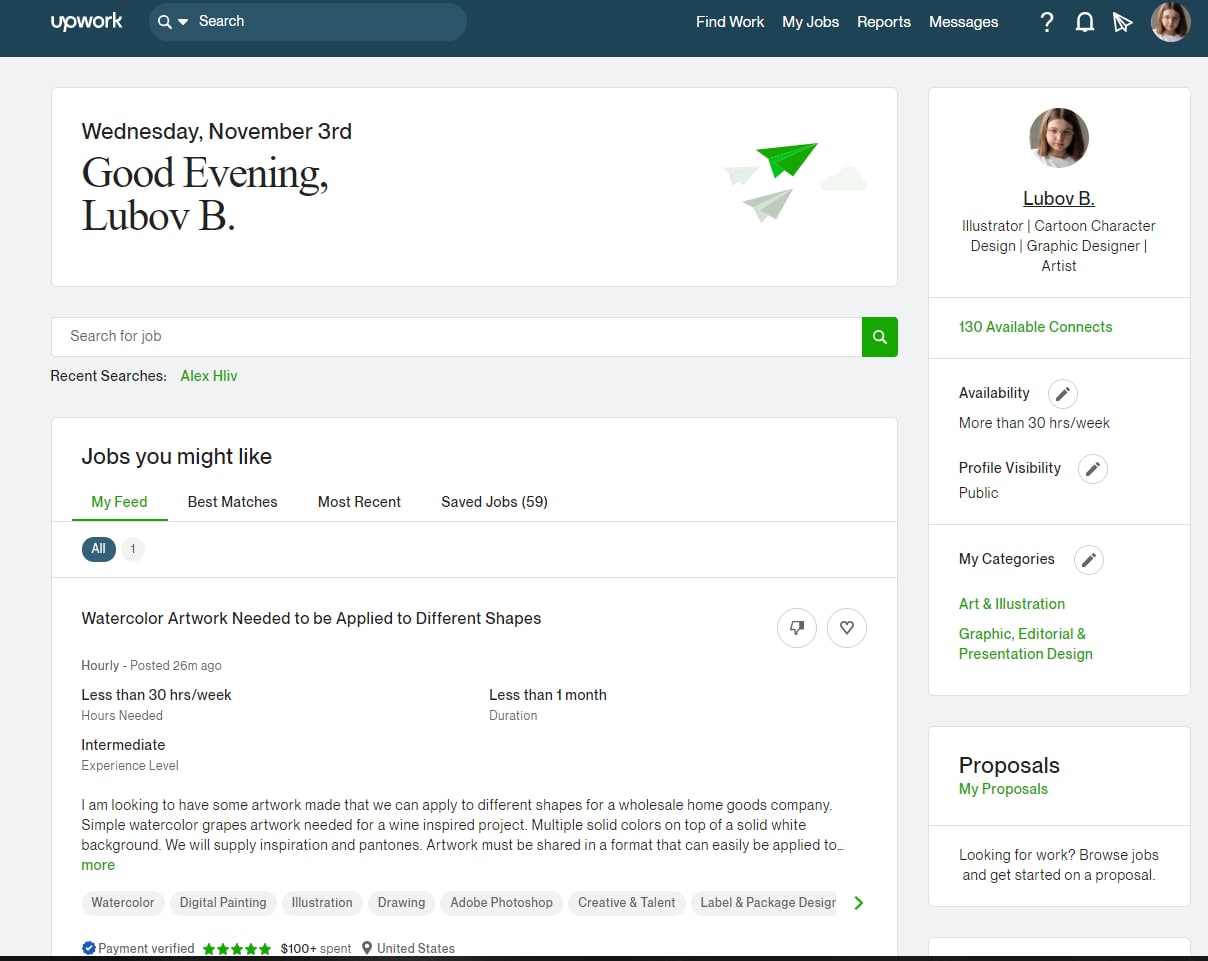The height and width of the screenshot is (961, 1208).
Task: Click the United States location label
Action: (x=408, y=948)
